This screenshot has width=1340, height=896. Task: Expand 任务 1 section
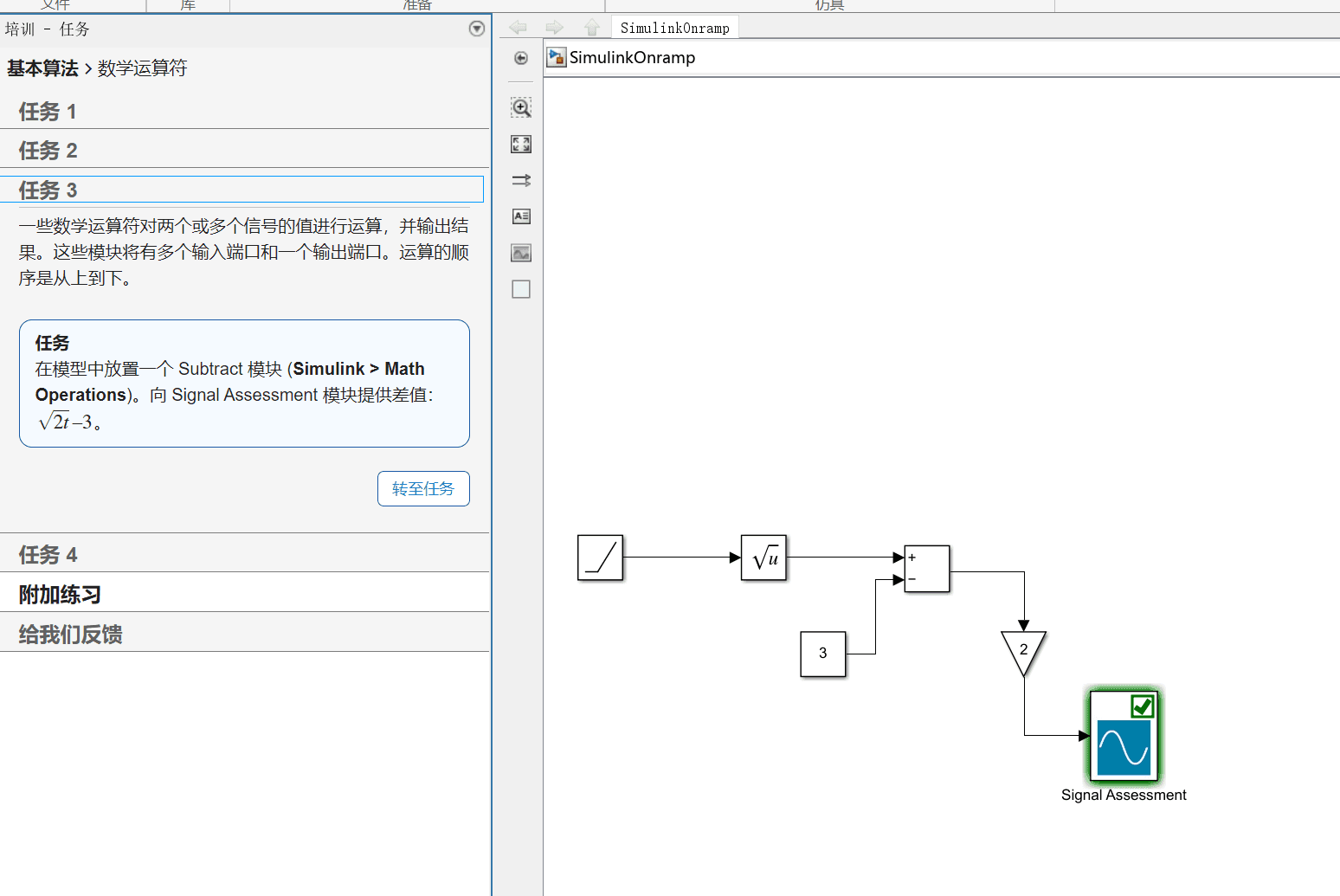[x=245, y=112]
